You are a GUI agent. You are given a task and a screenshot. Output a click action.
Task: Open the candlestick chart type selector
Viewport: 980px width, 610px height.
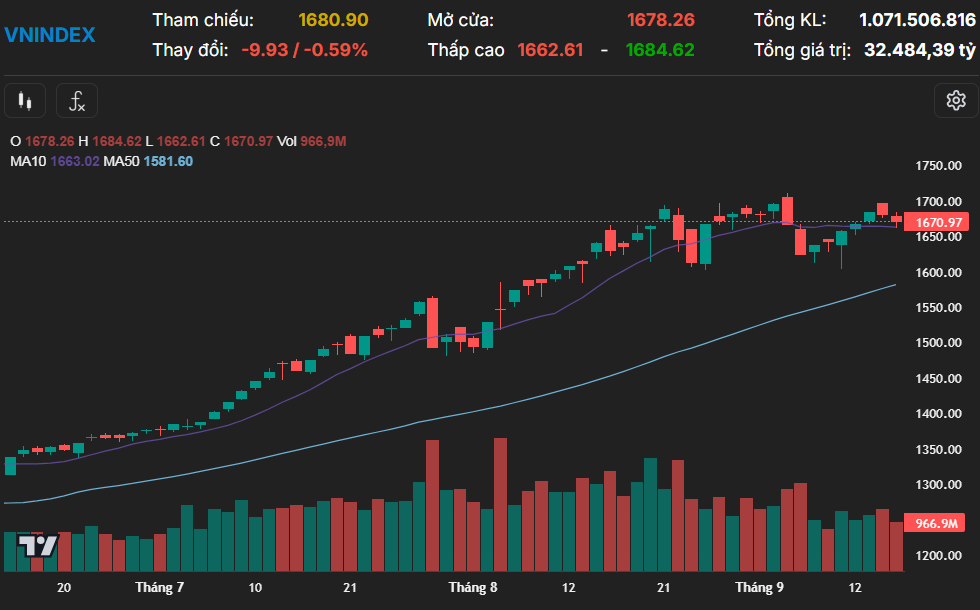tap(25, 101)
